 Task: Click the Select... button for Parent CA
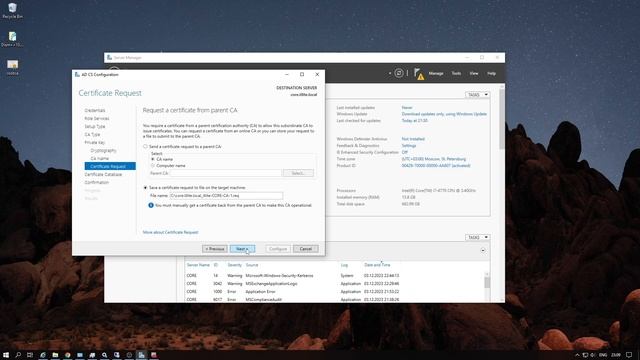[298, 173]
